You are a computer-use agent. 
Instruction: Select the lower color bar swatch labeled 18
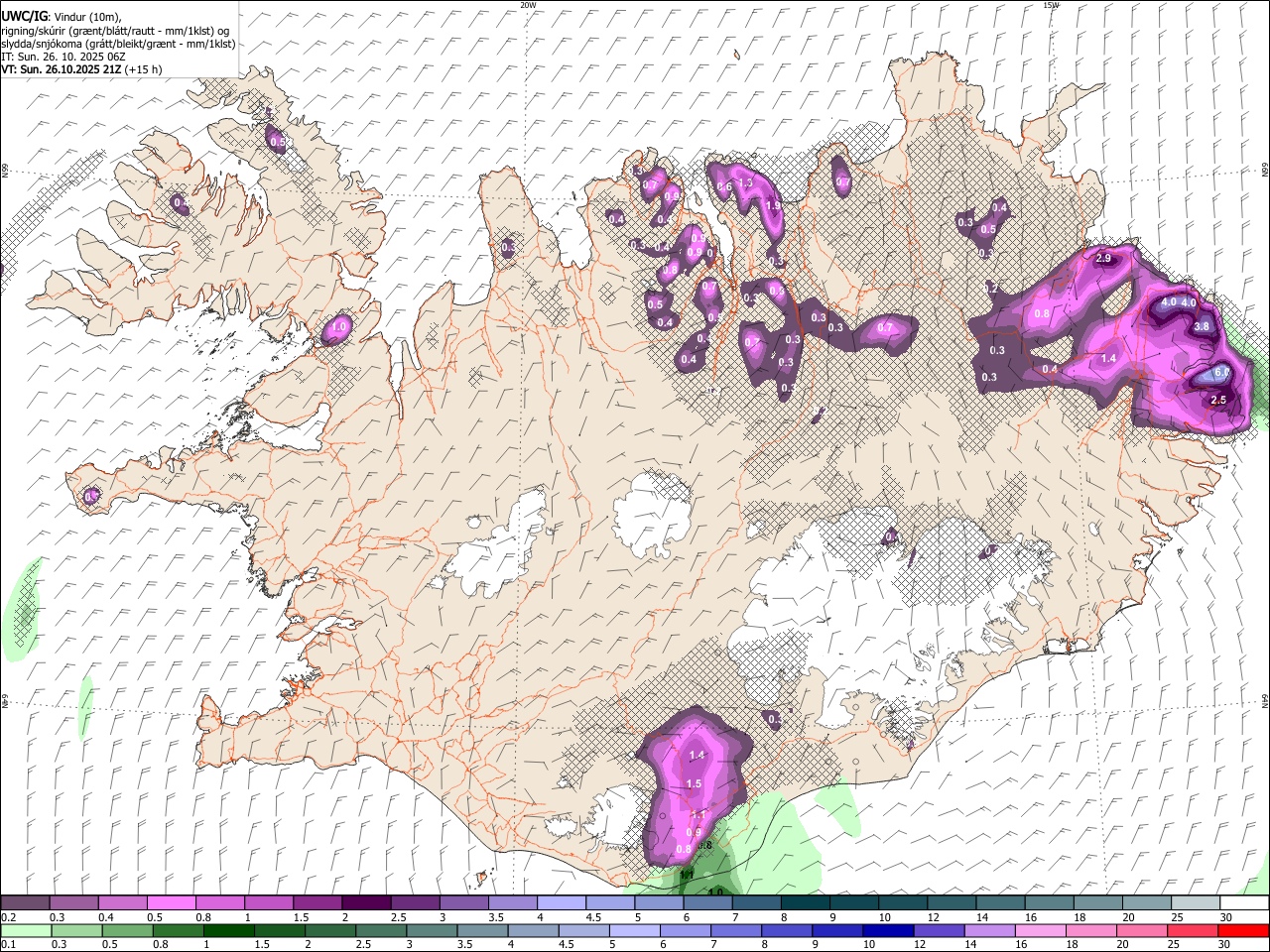pyautogui.click(x=1091, y=930)
